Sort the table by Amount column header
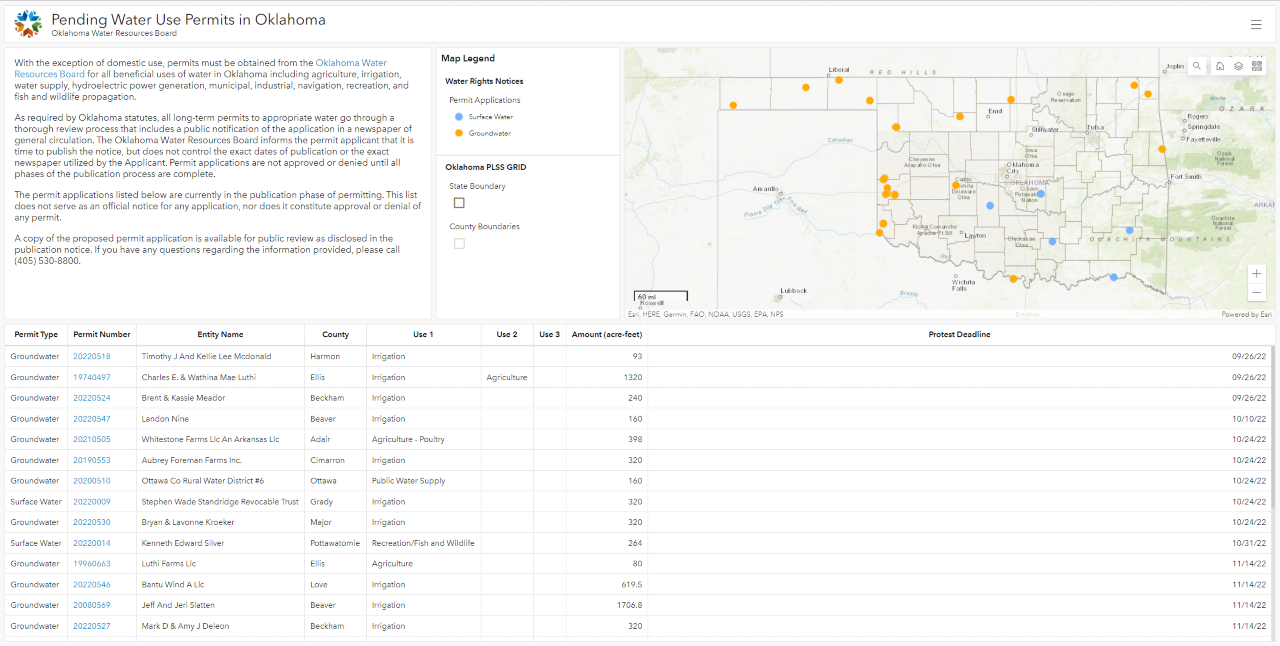 click(605, 334)
